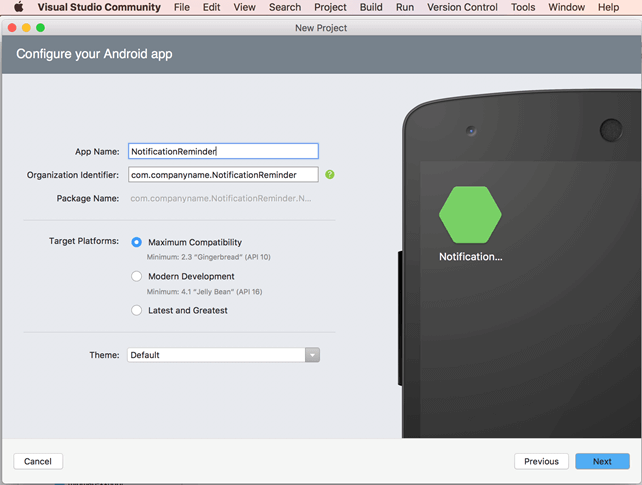Click Next to continue

(602, 461)
